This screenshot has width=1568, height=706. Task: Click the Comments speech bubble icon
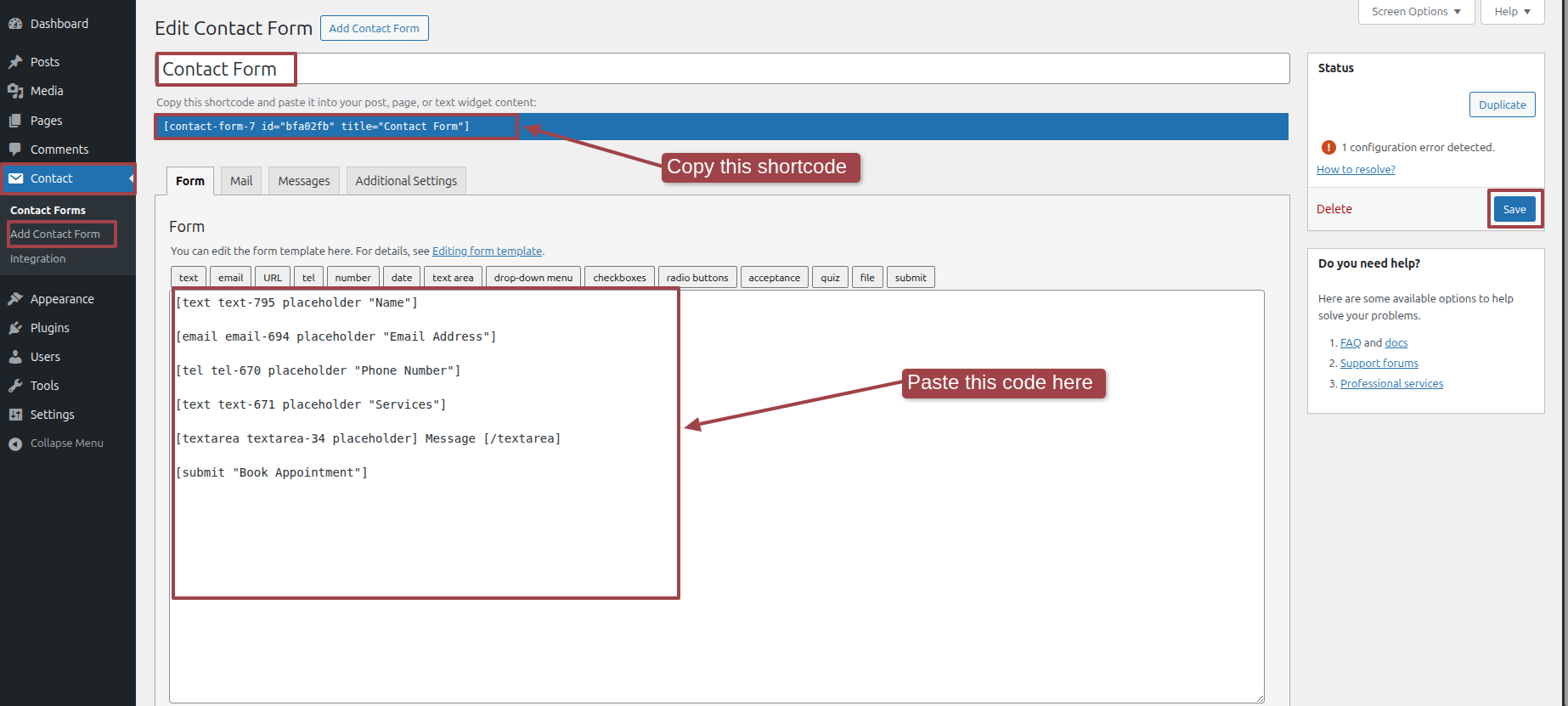[15, 150]
